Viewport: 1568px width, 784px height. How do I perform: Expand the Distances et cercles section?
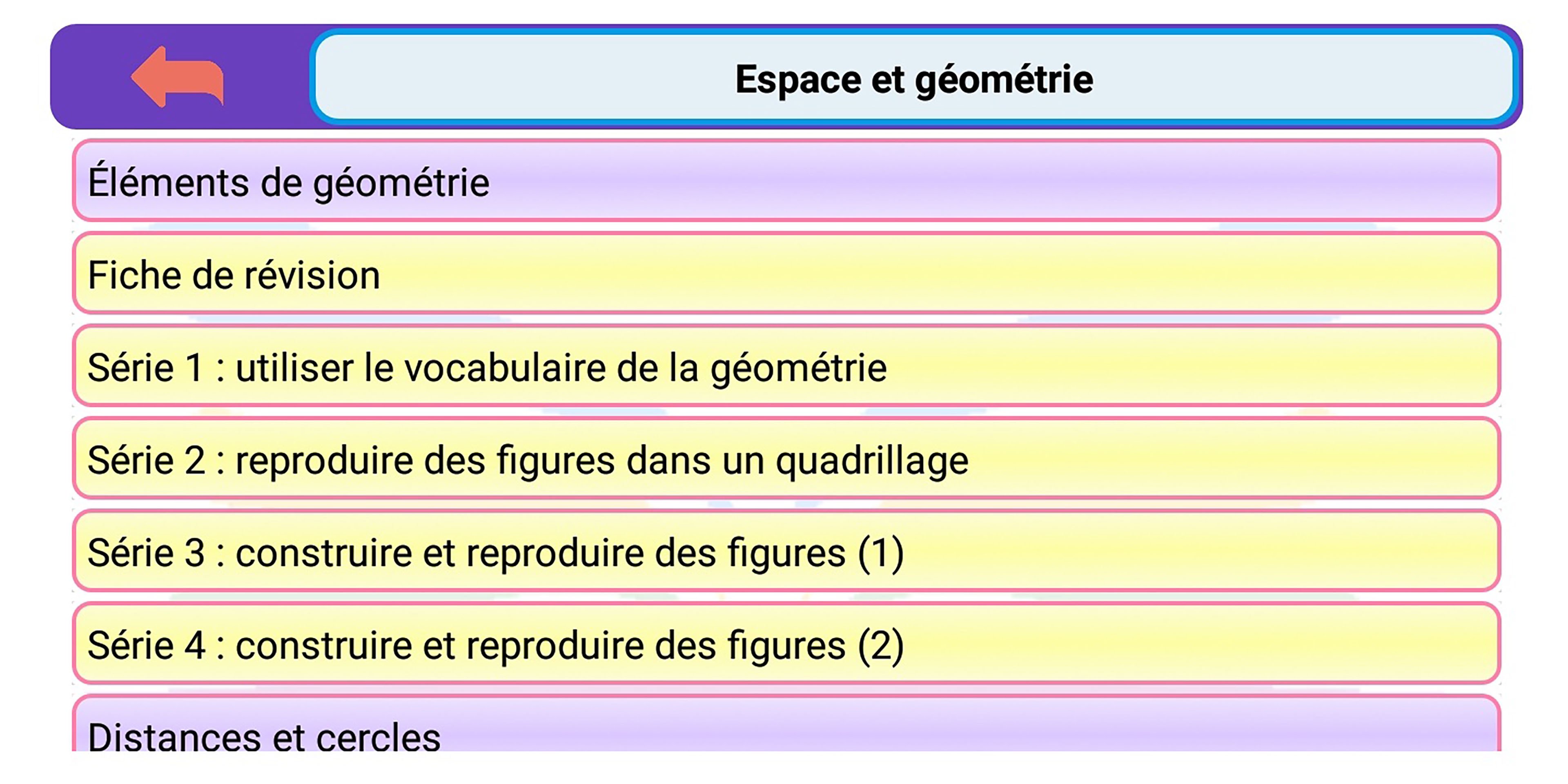[x=785, y=731]
